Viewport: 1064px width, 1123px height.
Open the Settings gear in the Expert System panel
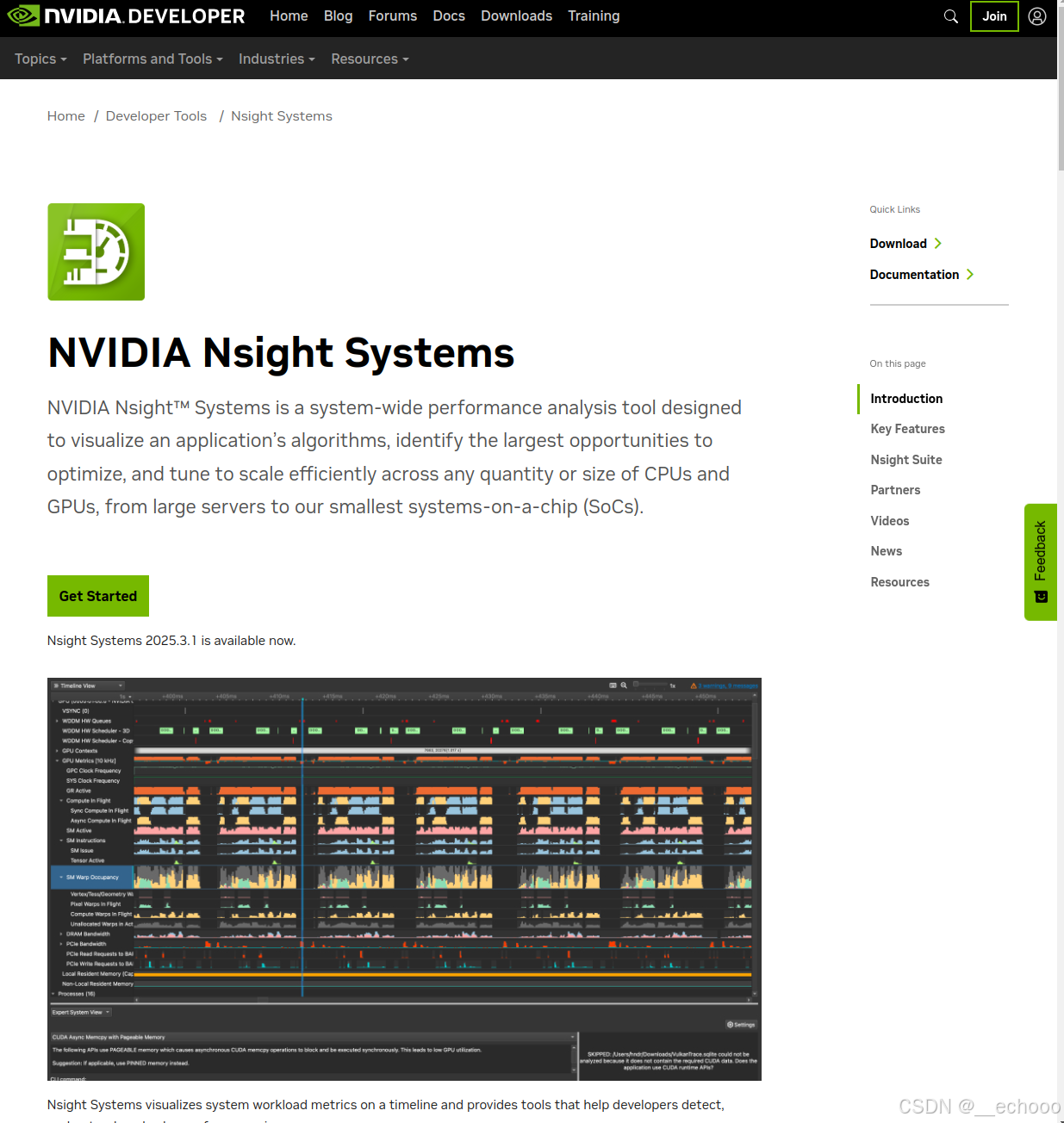coord(739,1024)
